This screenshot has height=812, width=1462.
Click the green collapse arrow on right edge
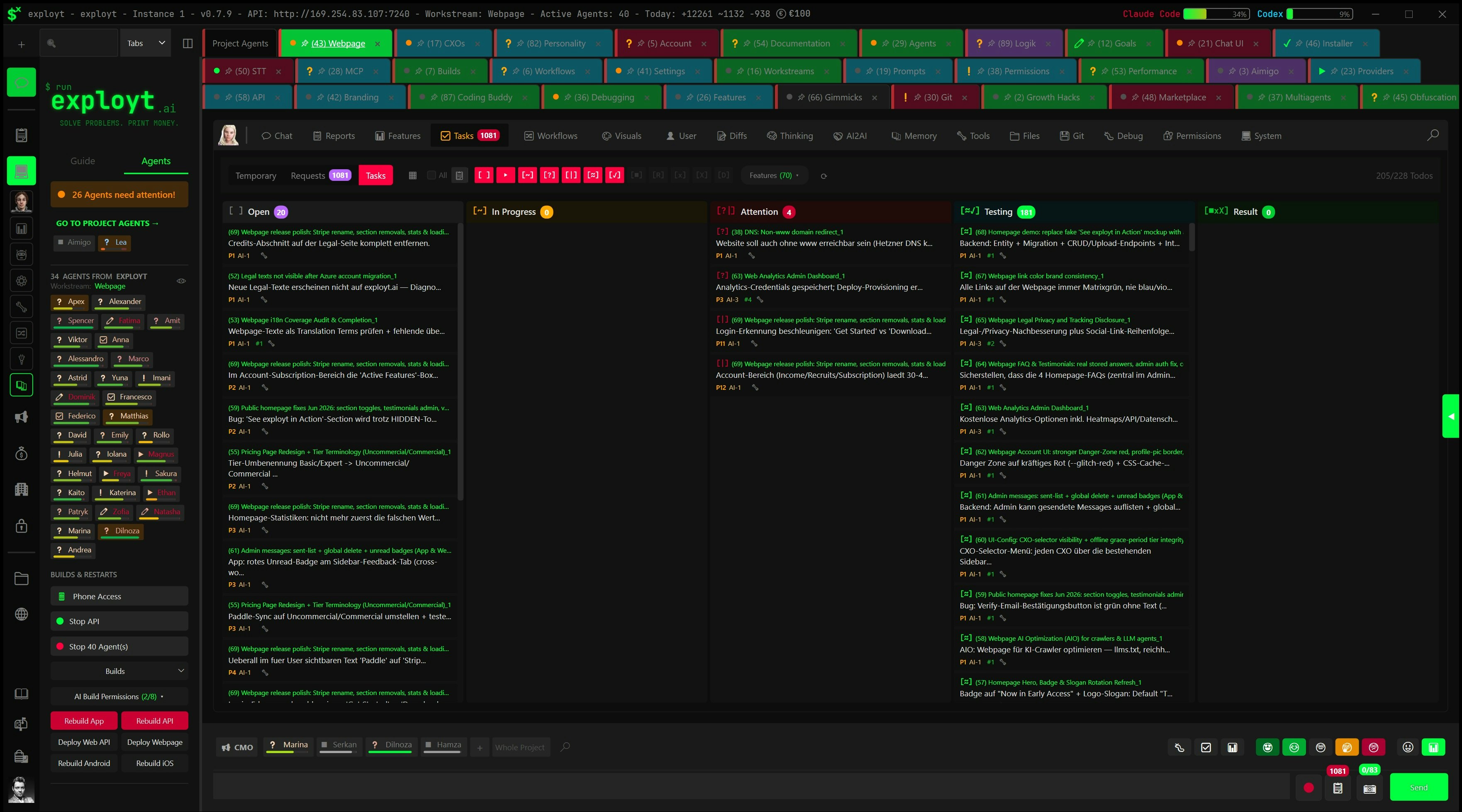point(1451,416)
